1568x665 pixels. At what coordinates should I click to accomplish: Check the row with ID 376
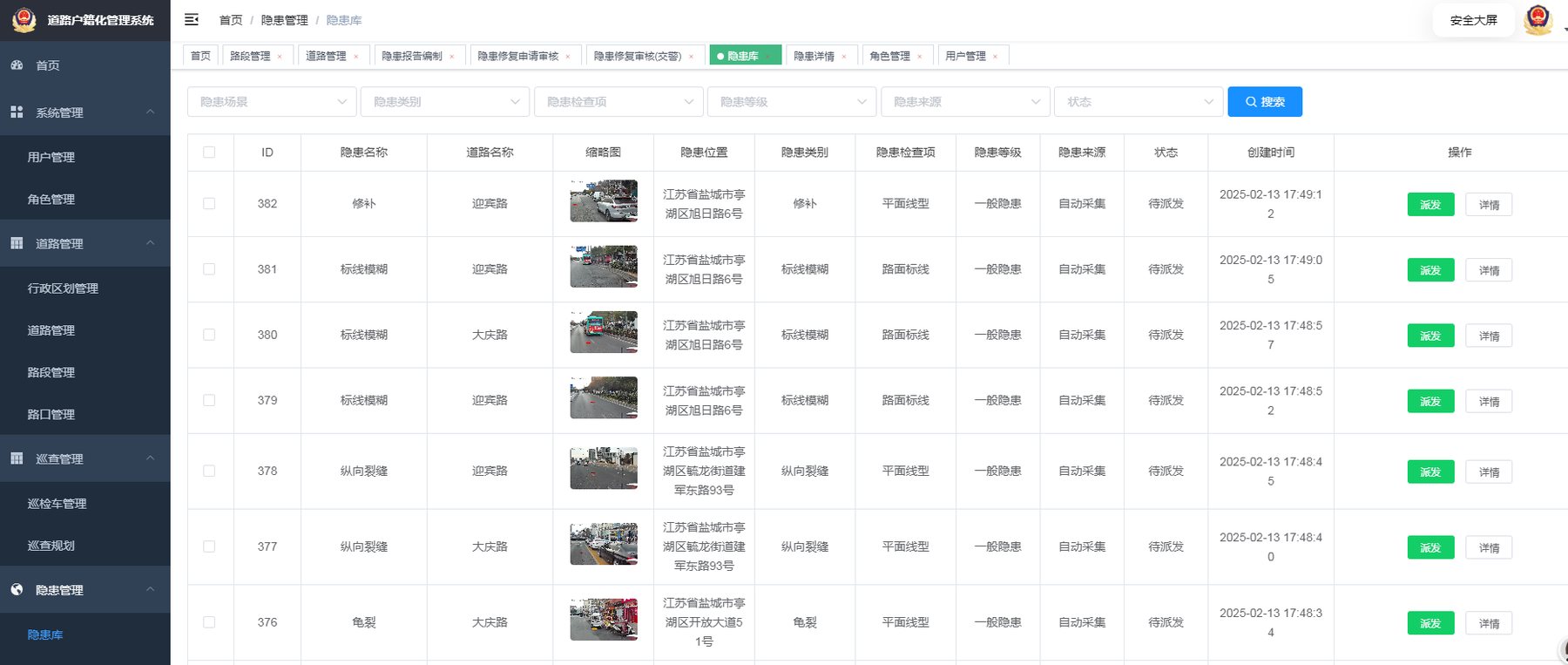click(209, 622)
